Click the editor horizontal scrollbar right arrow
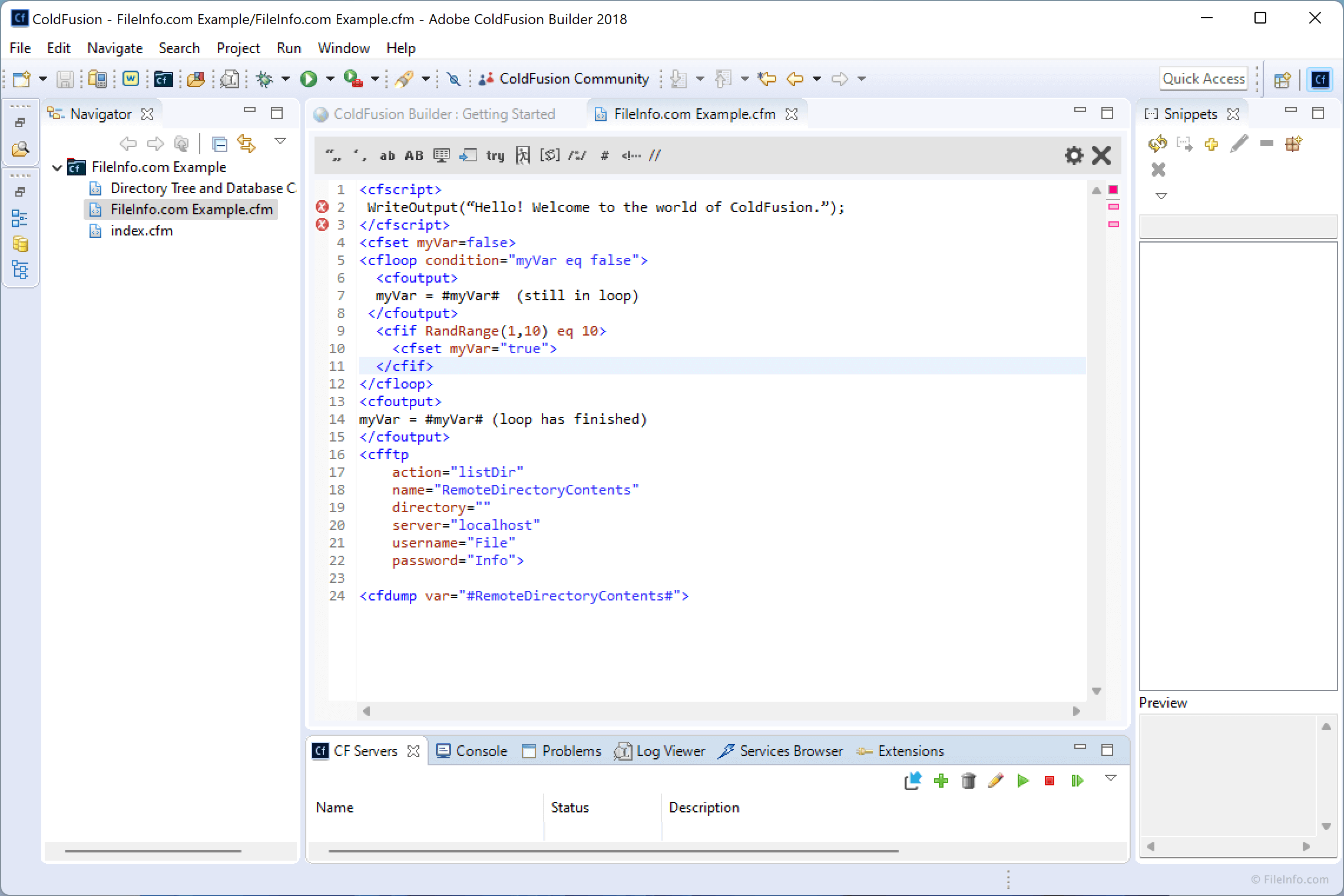The height and width of the screenshot is (896, 1344). point(1077,711)
